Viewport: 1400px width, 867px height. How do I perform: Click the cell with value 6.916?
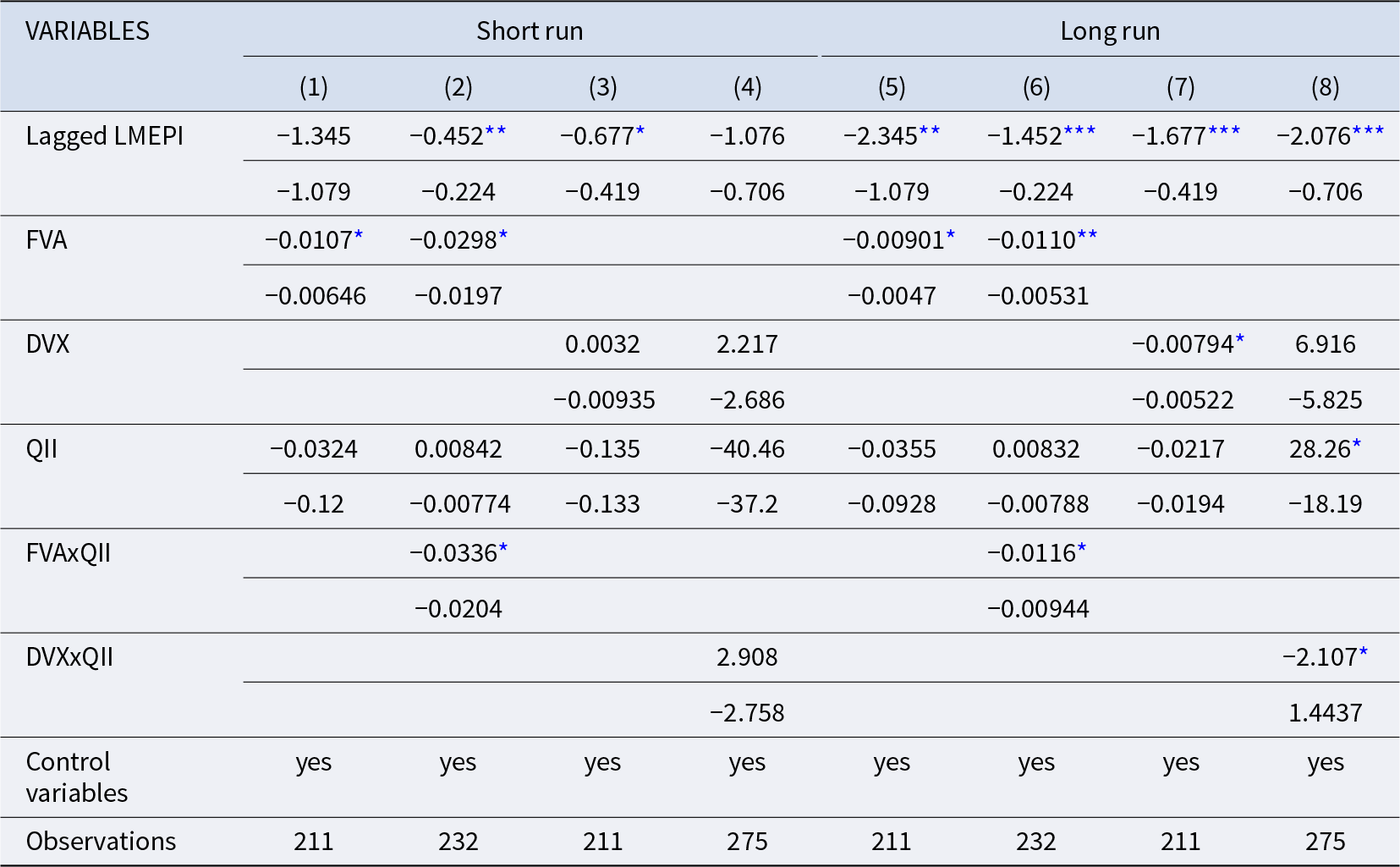click(x=1325, y=344)
